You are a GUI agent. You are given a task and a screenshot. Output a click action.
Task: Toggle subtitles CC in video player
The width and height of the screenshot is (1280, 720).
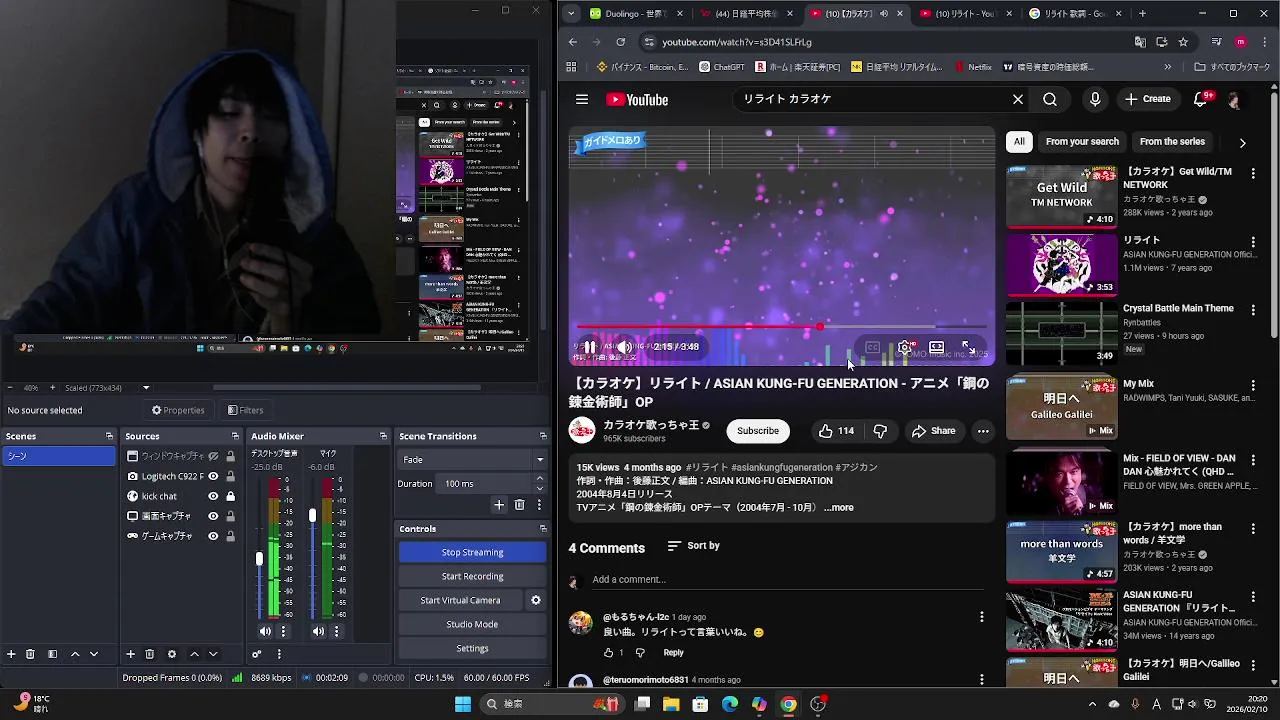[873, 347]
